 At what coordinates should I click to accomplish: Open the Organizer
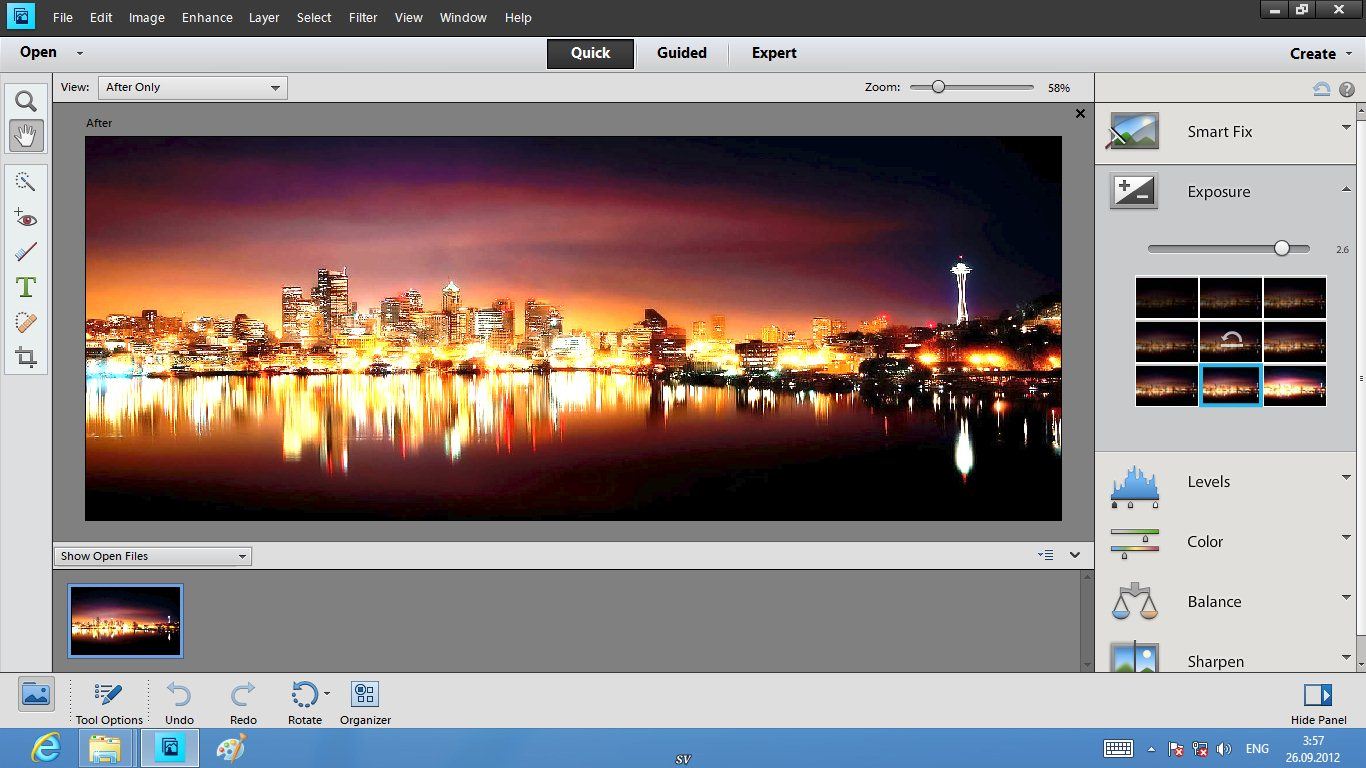(365, 702)
